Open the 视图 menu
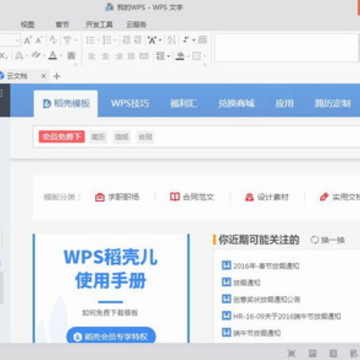The image size is (360, 360). [28, 25]
